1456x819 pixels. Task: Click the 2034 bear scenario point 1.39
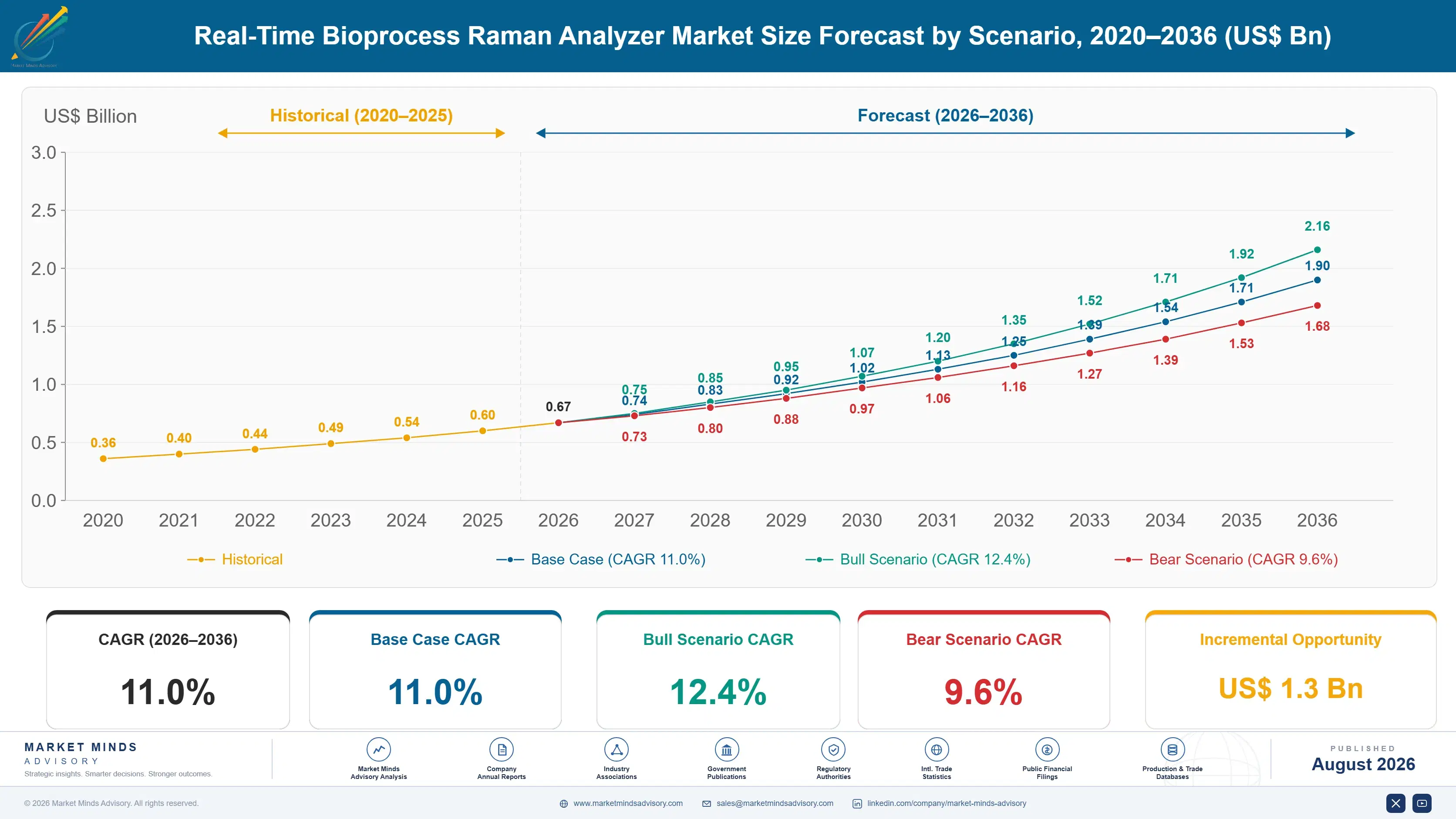click(1166, 339)
